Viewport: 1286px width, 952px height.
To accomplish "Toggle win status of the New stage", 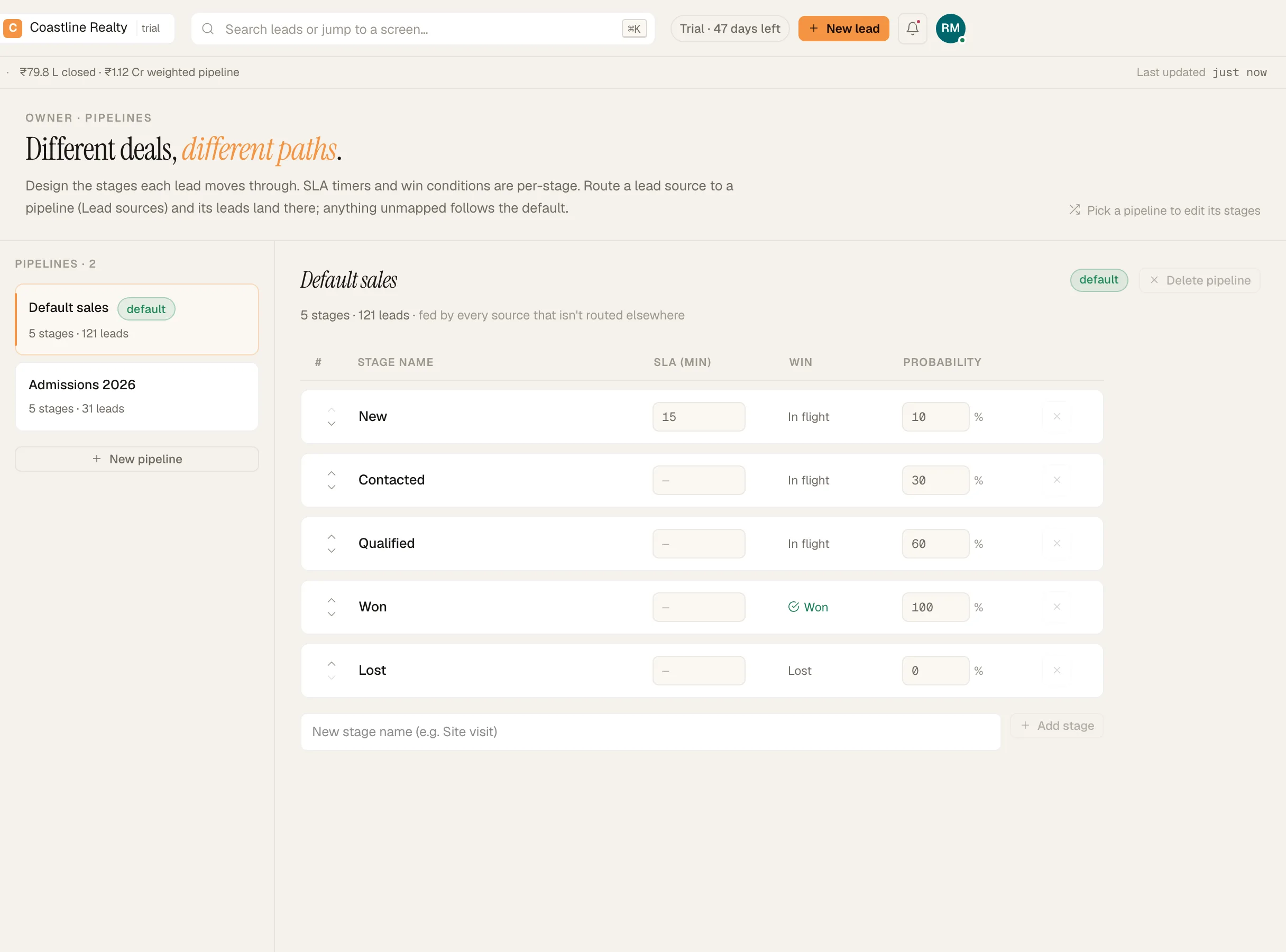I will 809,417.
